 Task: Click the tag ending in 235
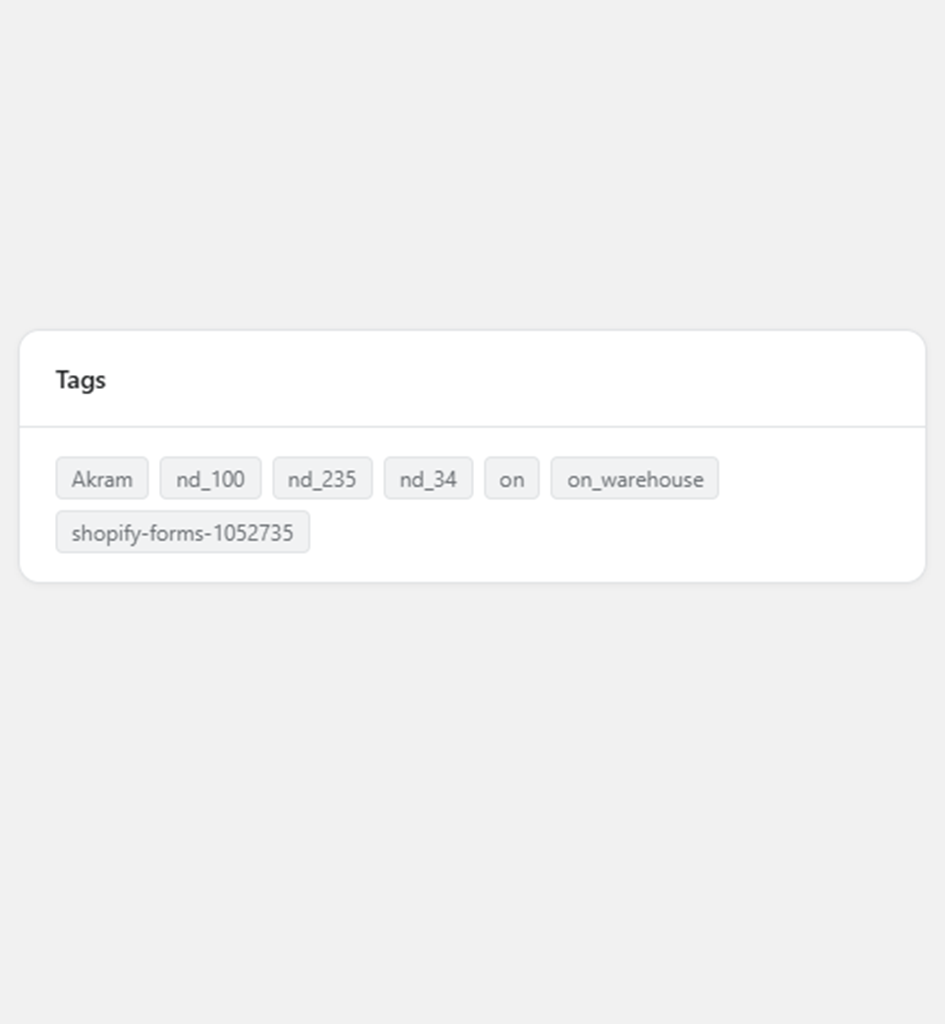[x=323, y=479]
